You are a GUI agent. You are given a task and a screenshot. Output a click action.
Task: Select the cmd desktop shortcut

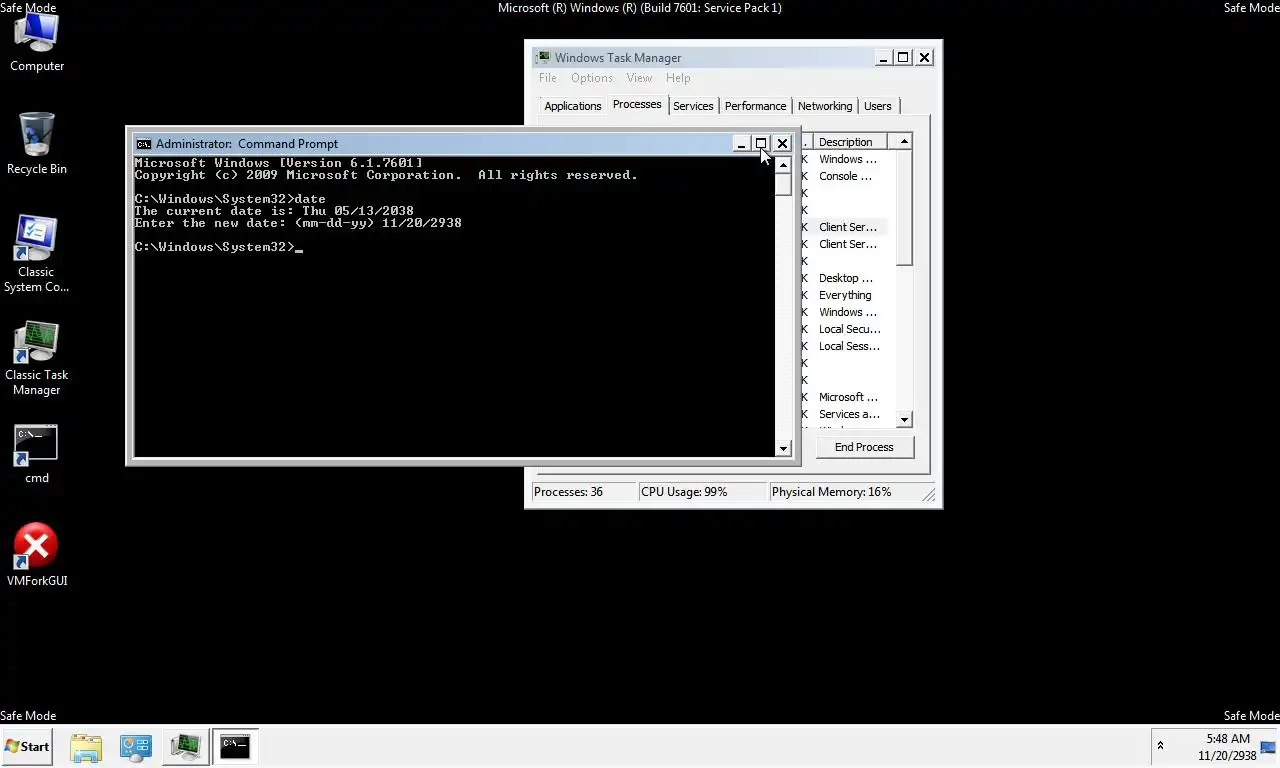[37, 455]
